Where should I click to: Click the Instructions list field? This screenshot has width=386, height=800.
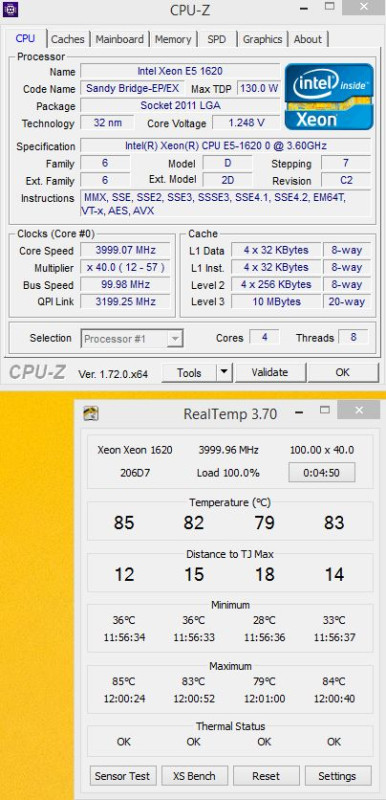click(225, 204)
